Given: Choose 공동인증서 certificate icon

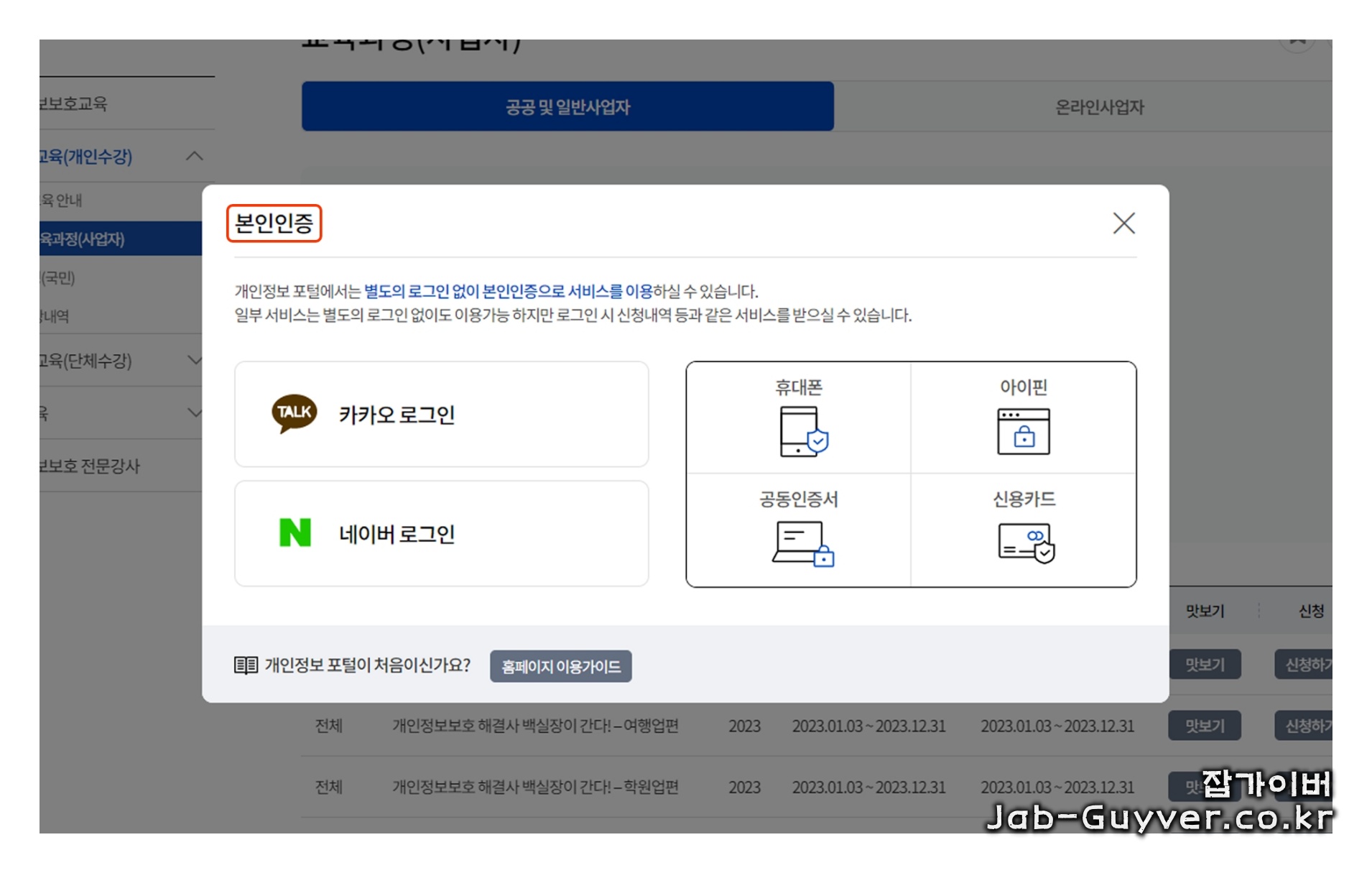Looking at the screenshot, I should click(803, 544).
